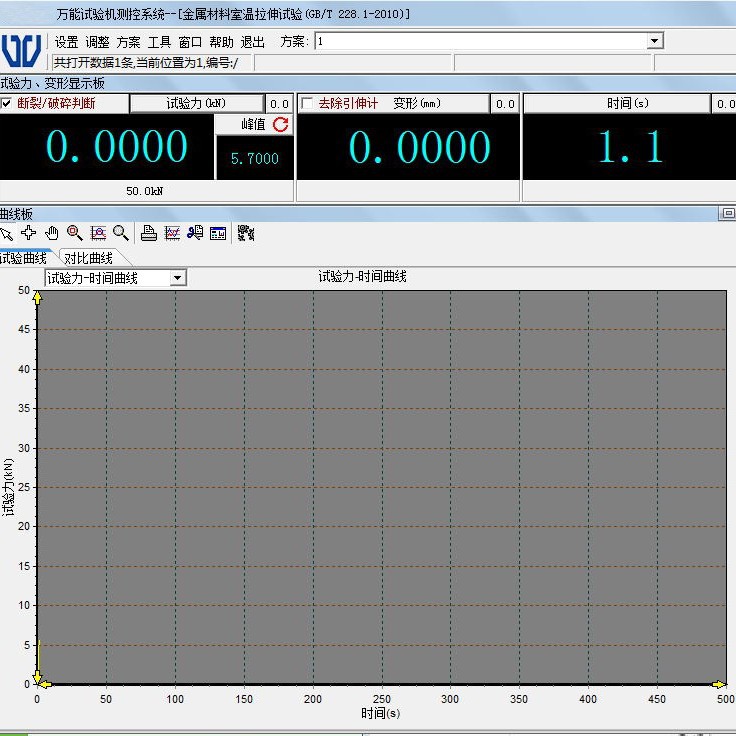Screen dimensions: 736x736
Task: Click the 时间(s) axis label below chart
Action: click(381, 713)
